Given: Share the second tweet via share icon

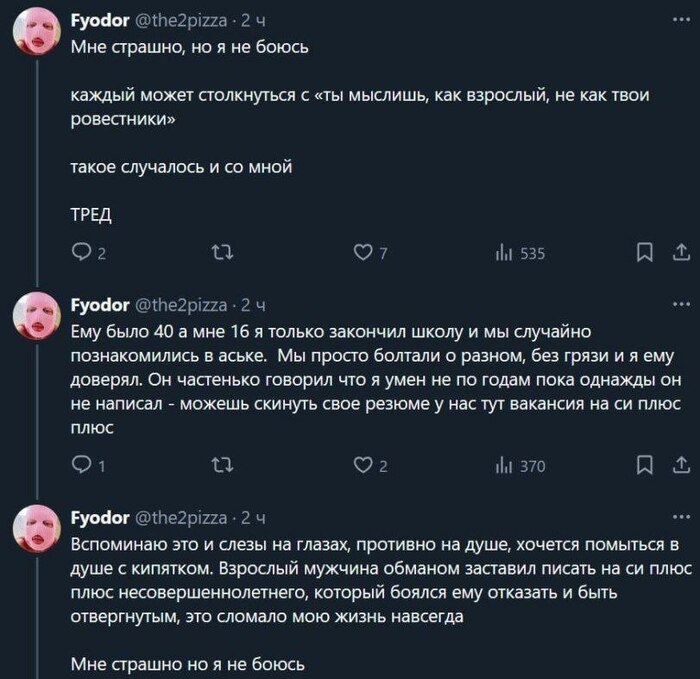Looking at the screenshot, I should click(x=681, y=465).
